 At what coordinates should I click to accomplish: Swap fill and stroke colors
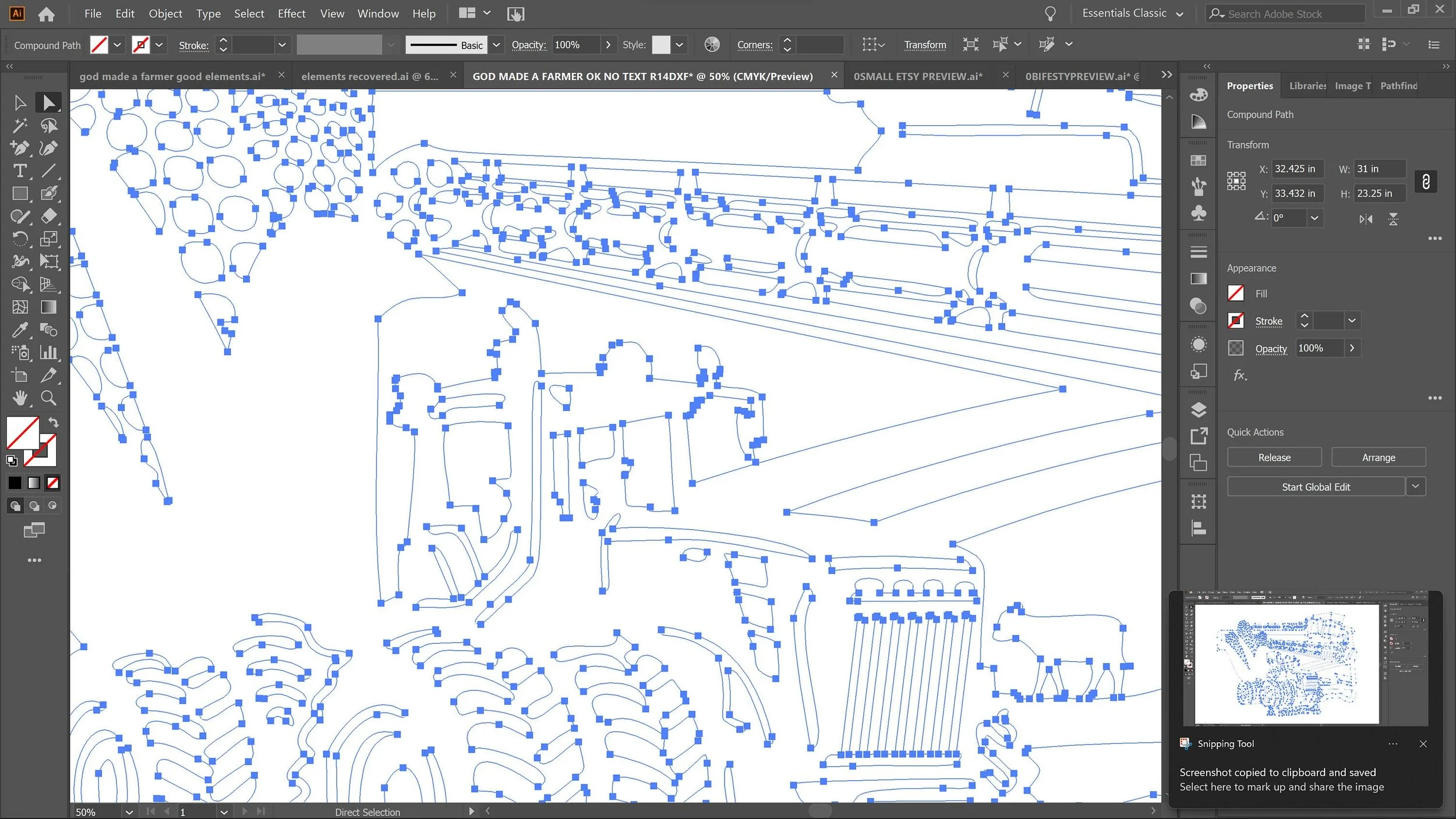(x=54, y=423)
